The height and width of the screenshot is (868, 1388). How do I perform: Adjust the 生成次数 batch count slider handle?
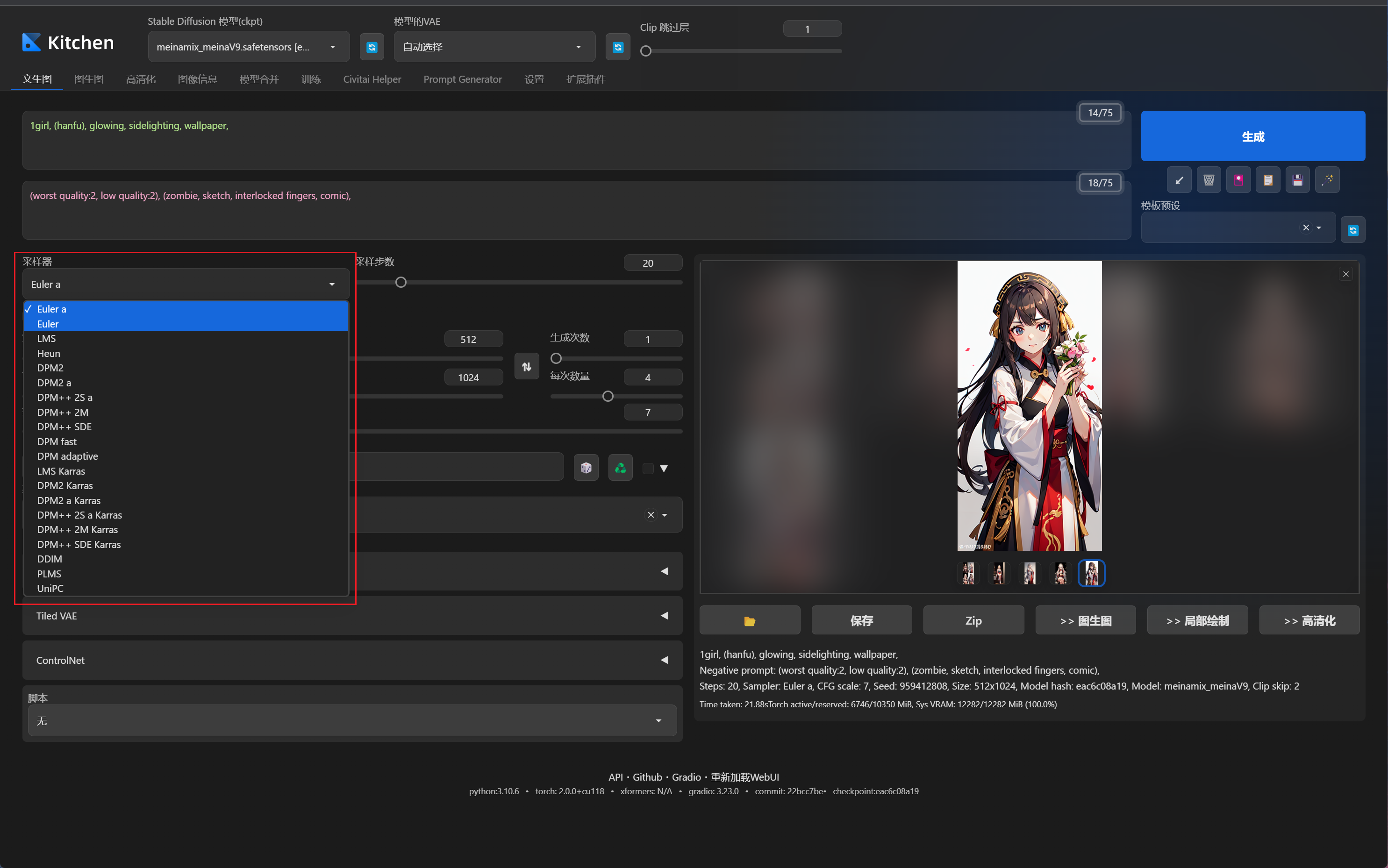tap(556, 358)
